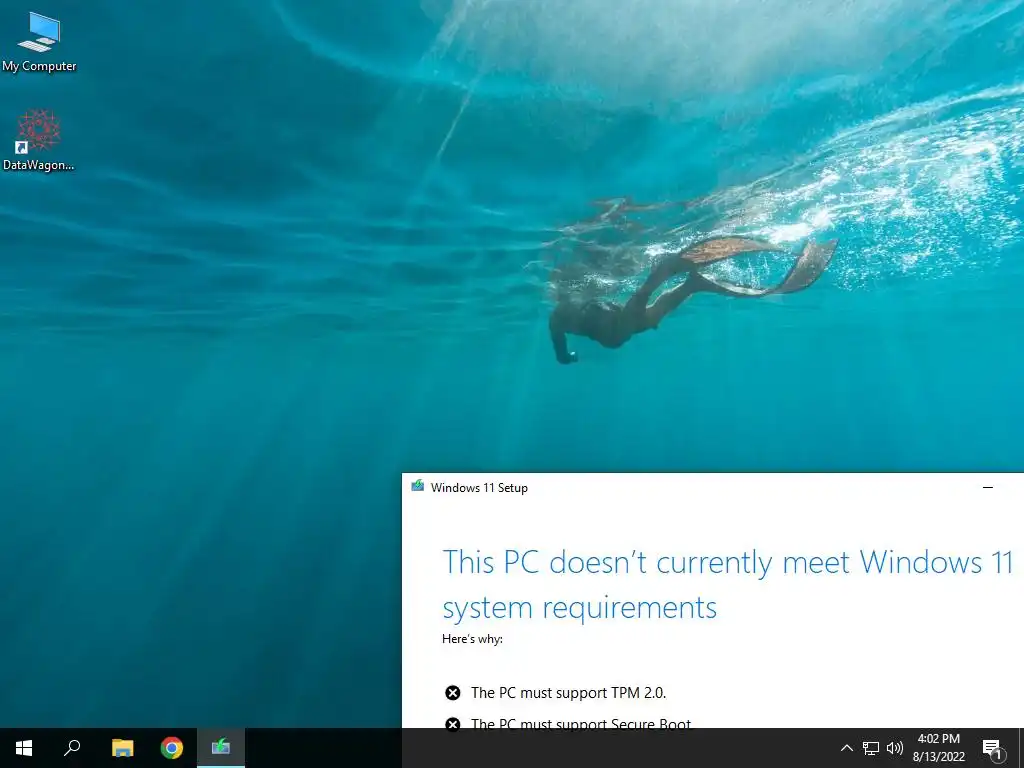Open the Windows Start menu

point(24,748)
